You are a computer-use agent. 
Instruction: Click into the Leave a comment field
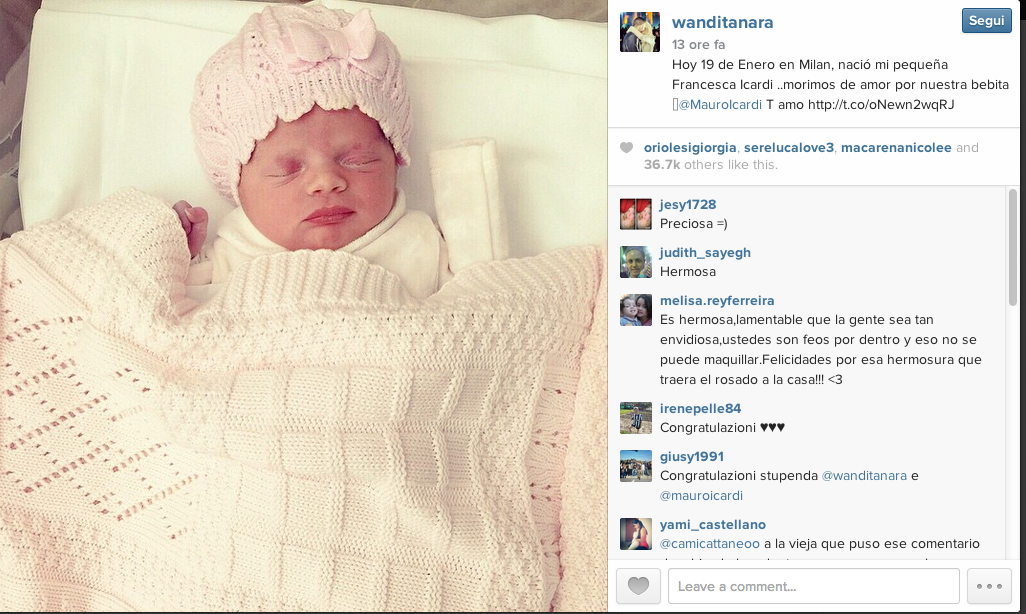[x=813, y=586]
